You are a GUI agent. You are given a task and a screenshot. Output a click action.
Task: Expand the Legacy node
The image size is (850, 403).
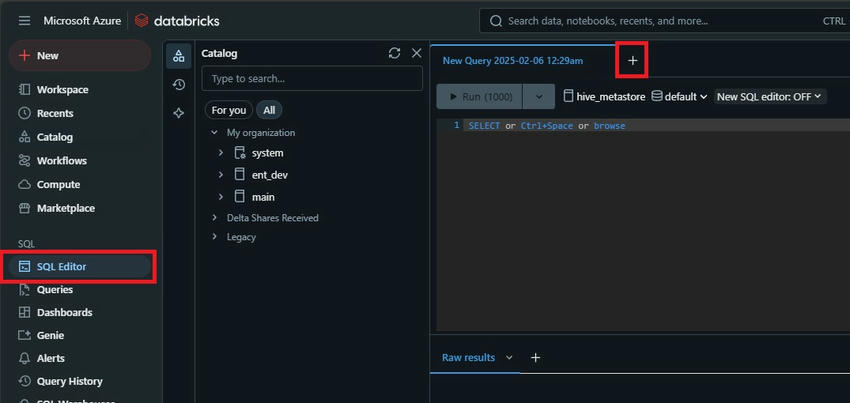pos(215,236)
